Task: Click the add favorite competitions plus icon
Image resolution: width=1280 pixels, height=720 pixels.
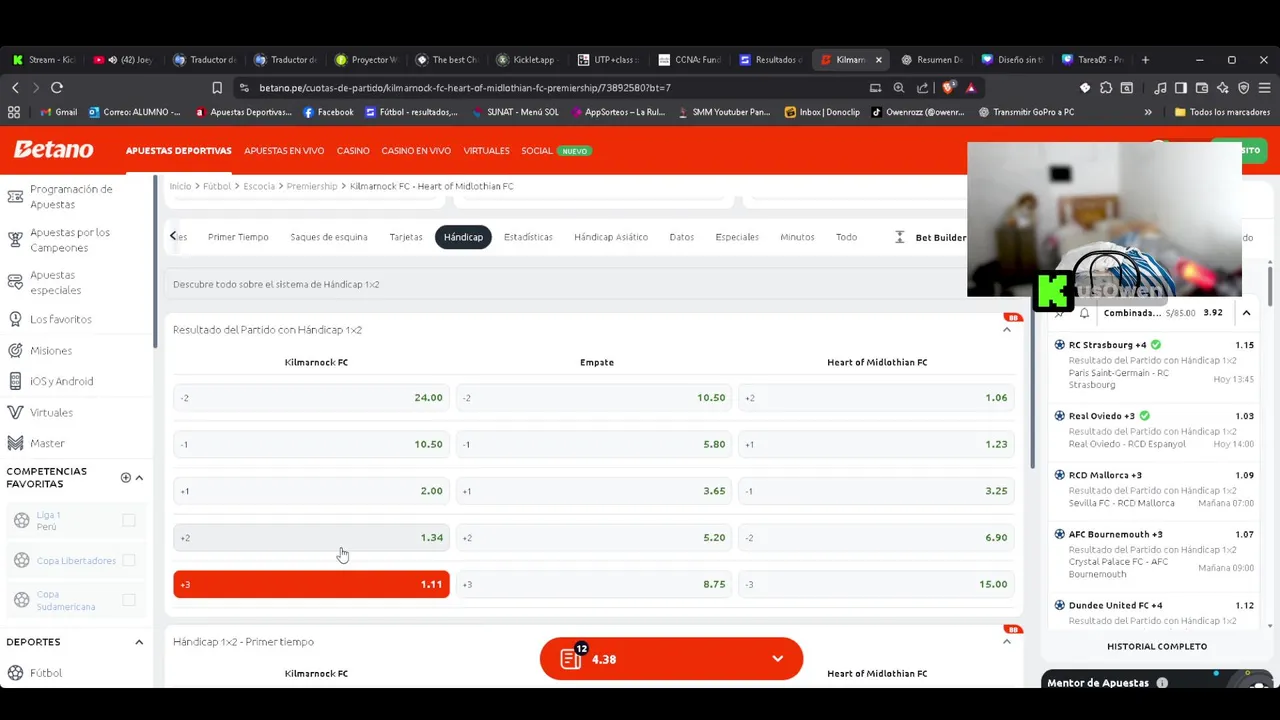Action: (126, 478)
